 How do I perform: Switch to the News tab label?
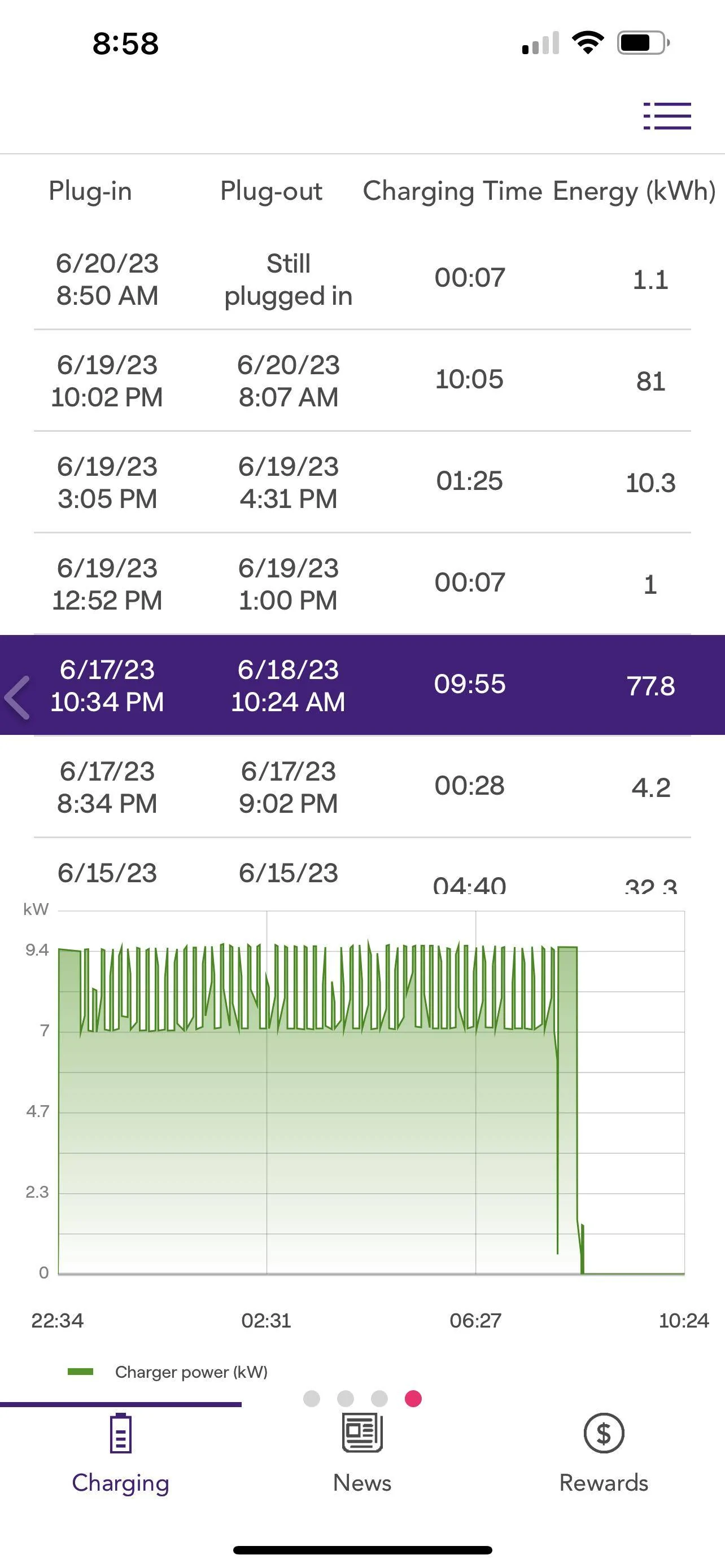coord(362,1482)
